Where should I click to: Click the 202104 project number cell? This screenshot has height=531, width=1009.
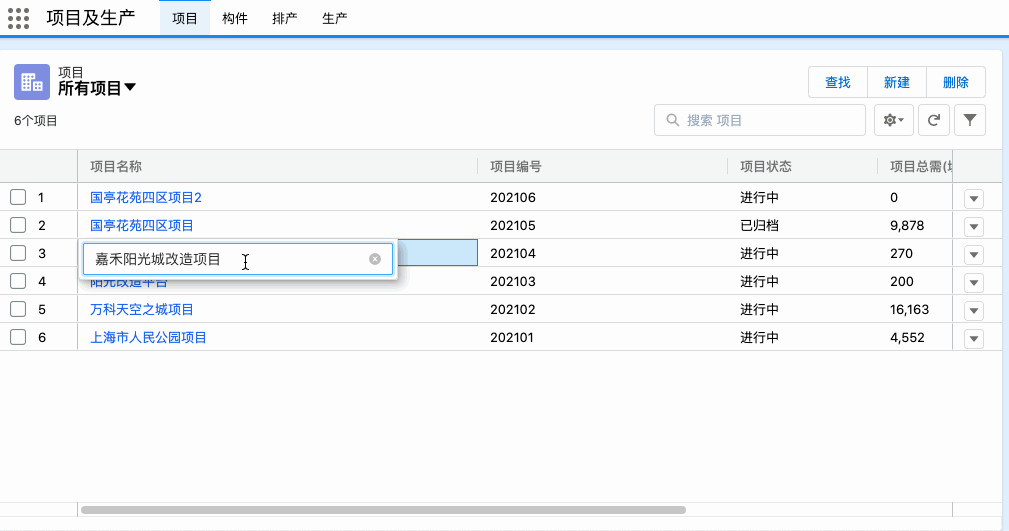point(513,254)
